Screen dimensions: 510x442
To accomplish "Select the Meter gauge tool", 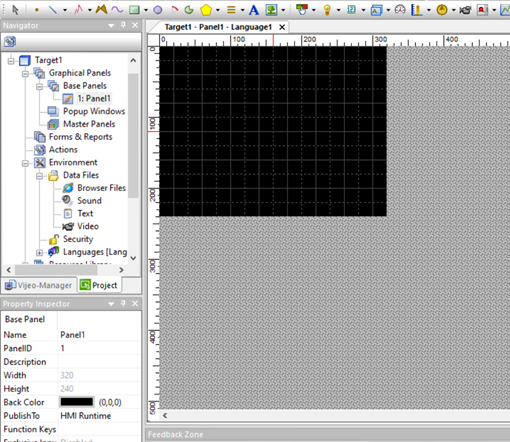I will coord(400,10).
